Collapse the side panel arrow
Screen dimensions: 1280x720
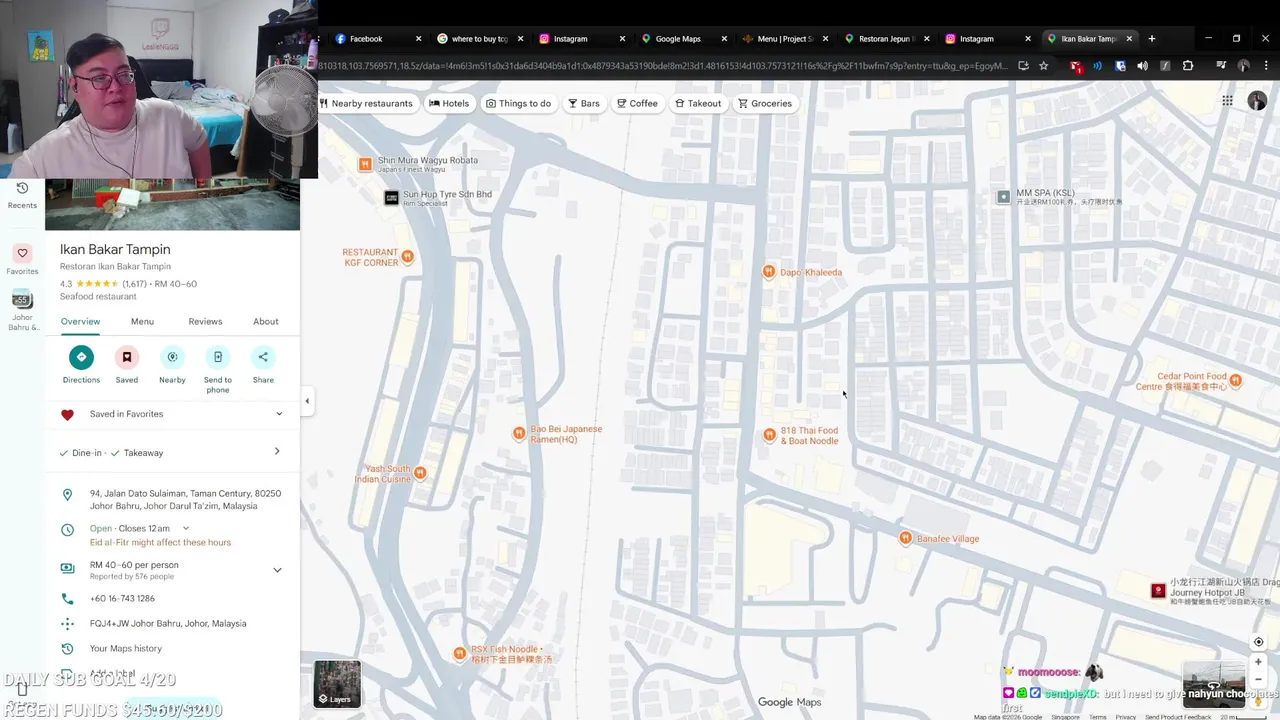point(307,401)
